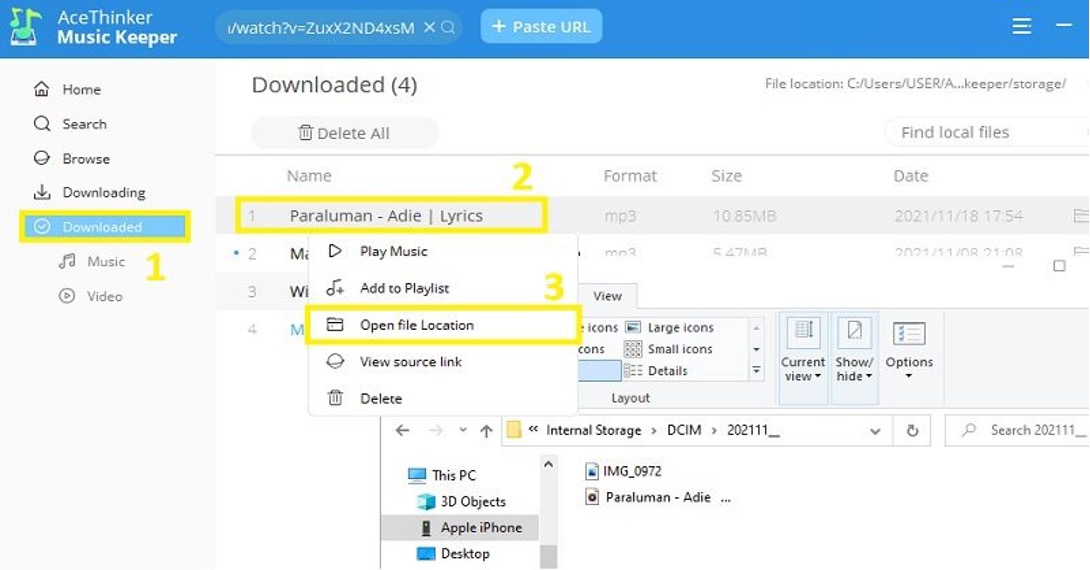Open the Browse section
This screenshot has height=570, width=1090.
pyautogui.click(x=72, y=158)
